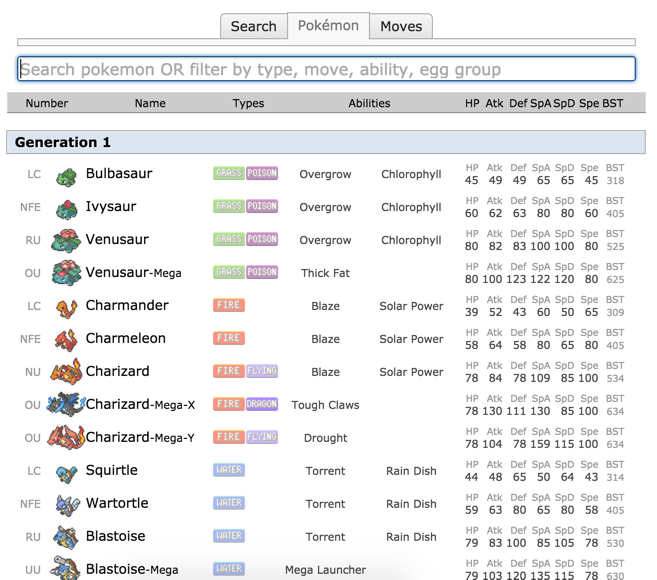Click the WATER type badge for Squirtle
This screenshot has height=580, width=657.
[229, 470]
